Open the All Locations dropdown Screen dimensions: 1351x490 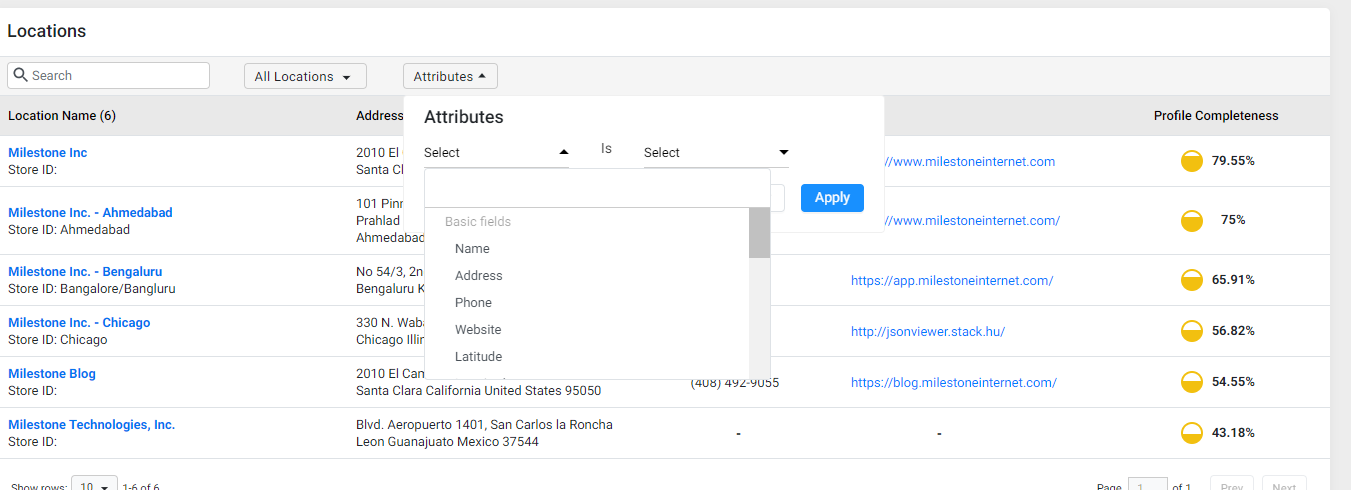[305, 76]
